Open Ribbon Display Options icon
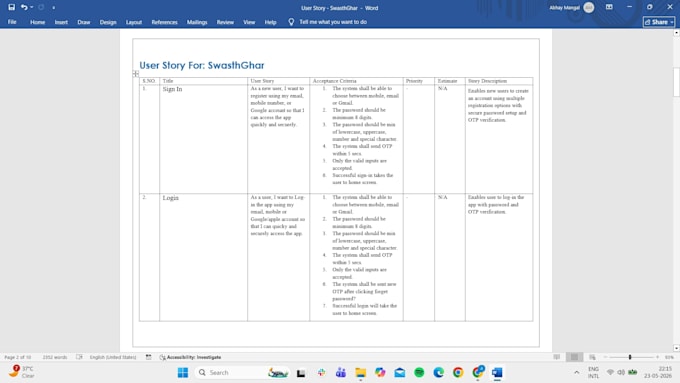The height and width of the screenshot is (383, 680). [609, 7]
